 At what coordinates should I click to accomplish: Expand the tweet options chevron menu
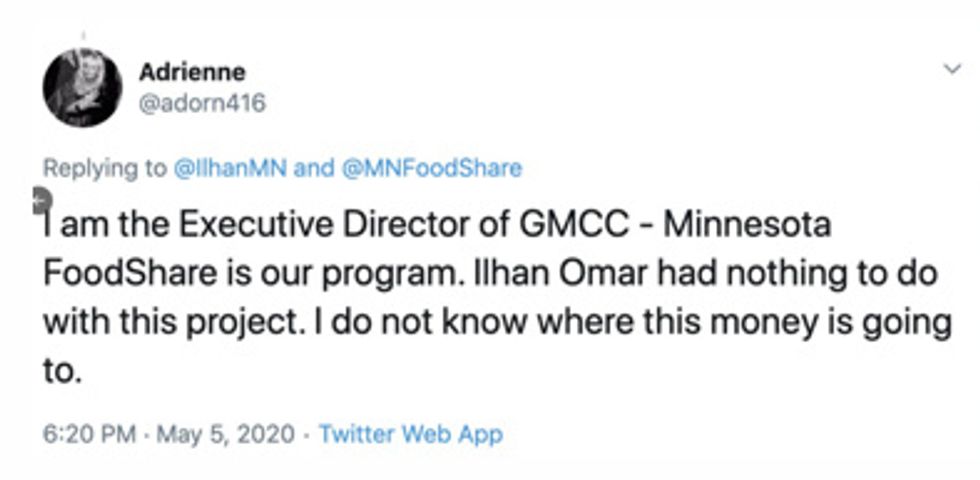[951, 69]
